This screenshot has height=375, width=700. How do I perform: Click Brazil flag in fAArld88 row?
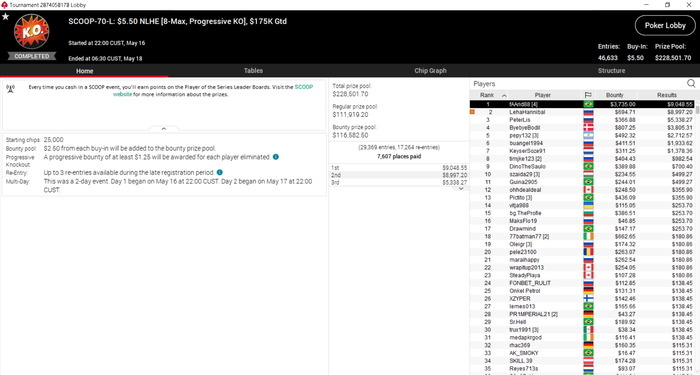click(x=588, y=104)
